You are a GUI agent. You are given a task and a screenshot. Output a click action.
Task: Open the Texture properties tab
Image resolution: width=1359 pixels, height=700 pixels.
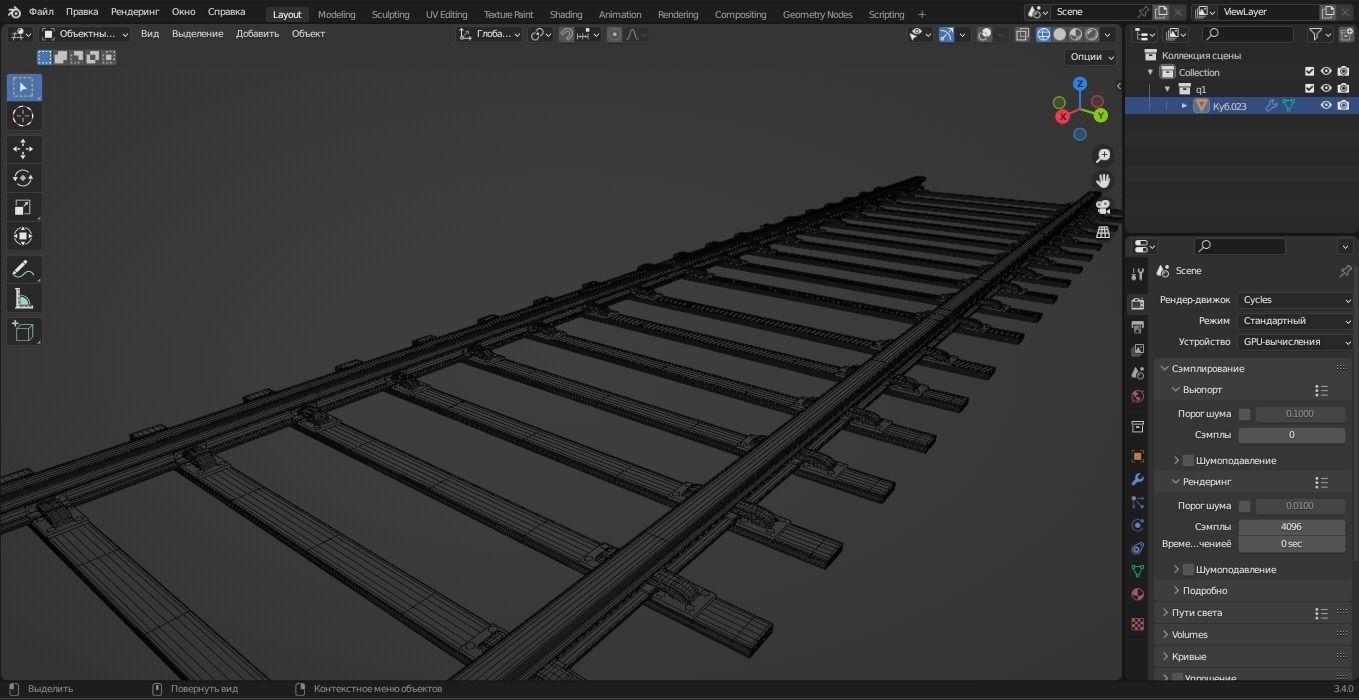pos(1137,624)
